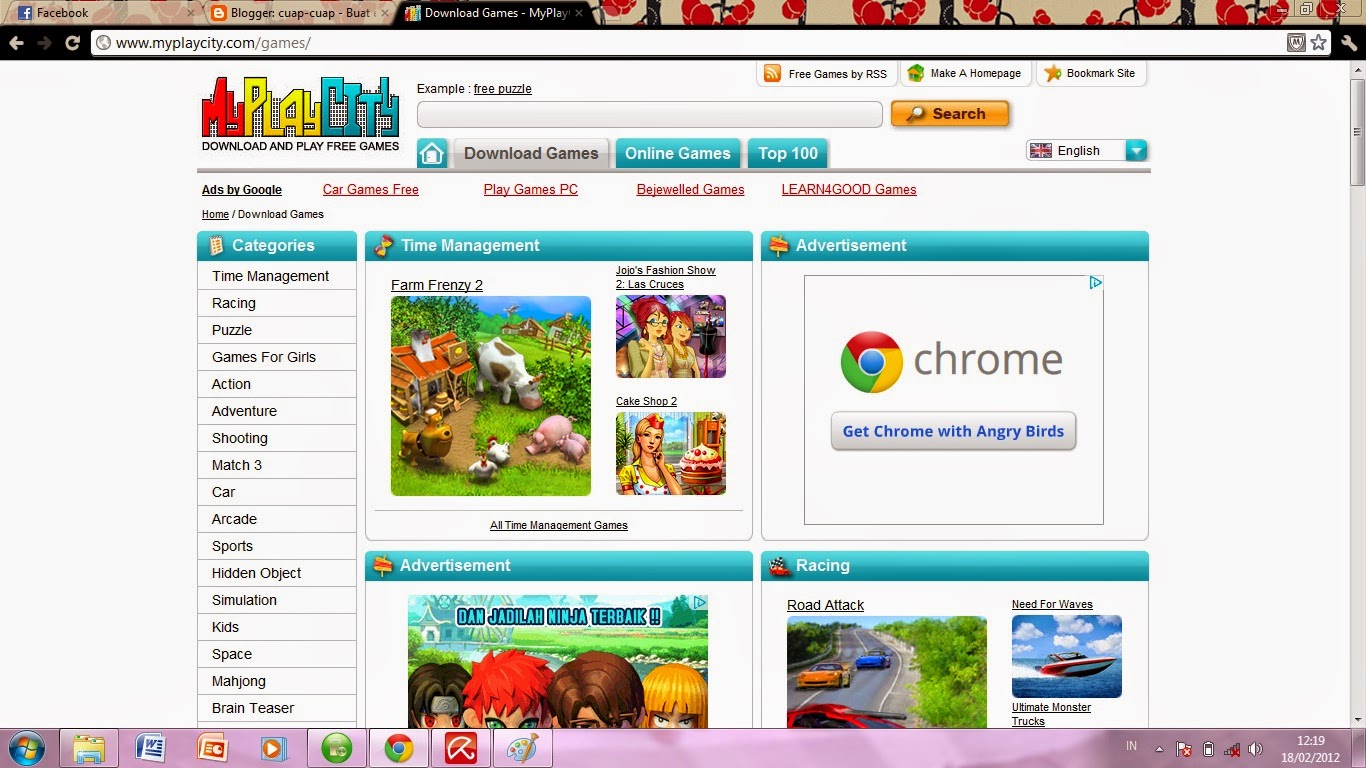1366x768 pixels.
Task: Click the Categories panel header icon
Action: pyautogui.click(x=215, y=245)
